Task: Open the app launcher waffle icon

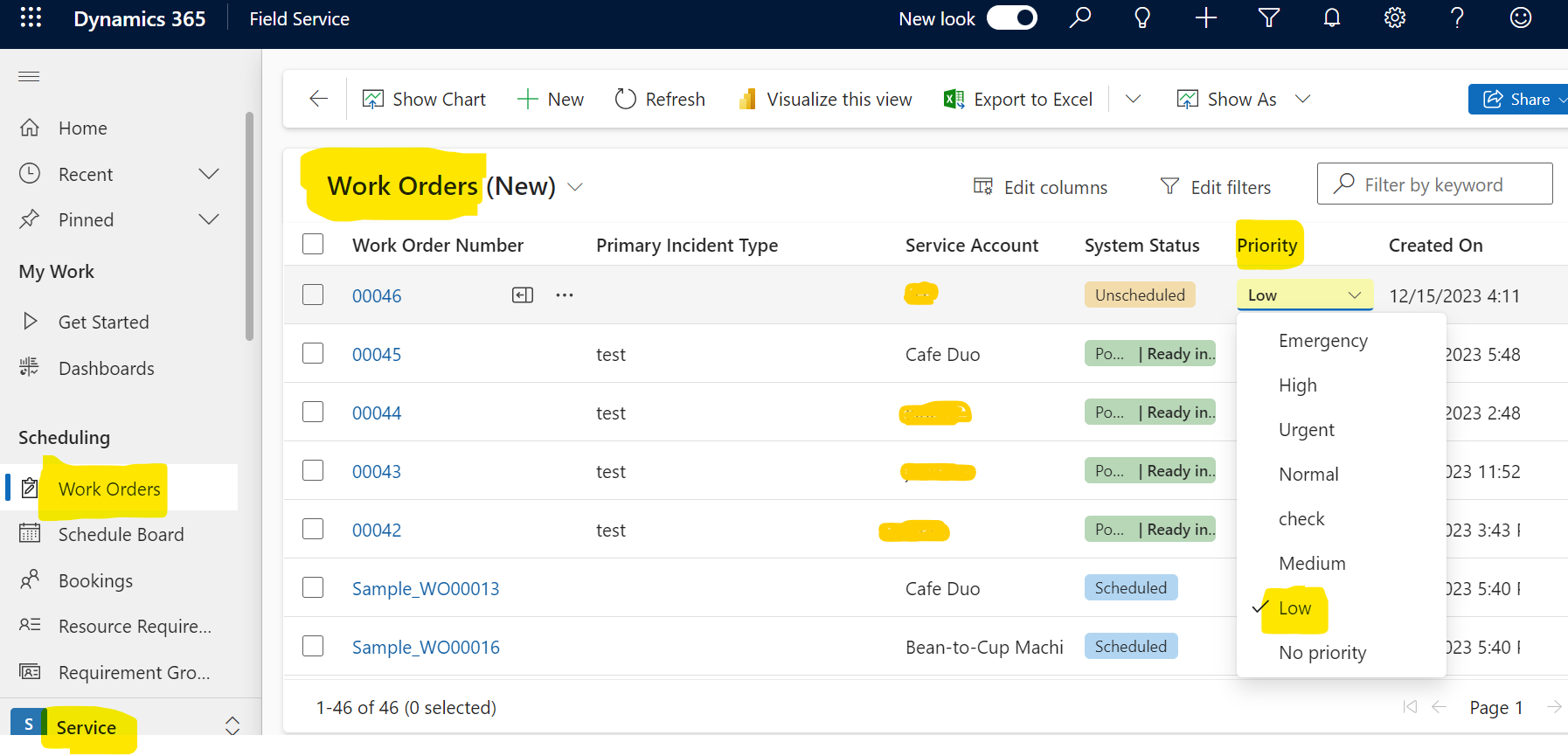Action: [31, 17]
